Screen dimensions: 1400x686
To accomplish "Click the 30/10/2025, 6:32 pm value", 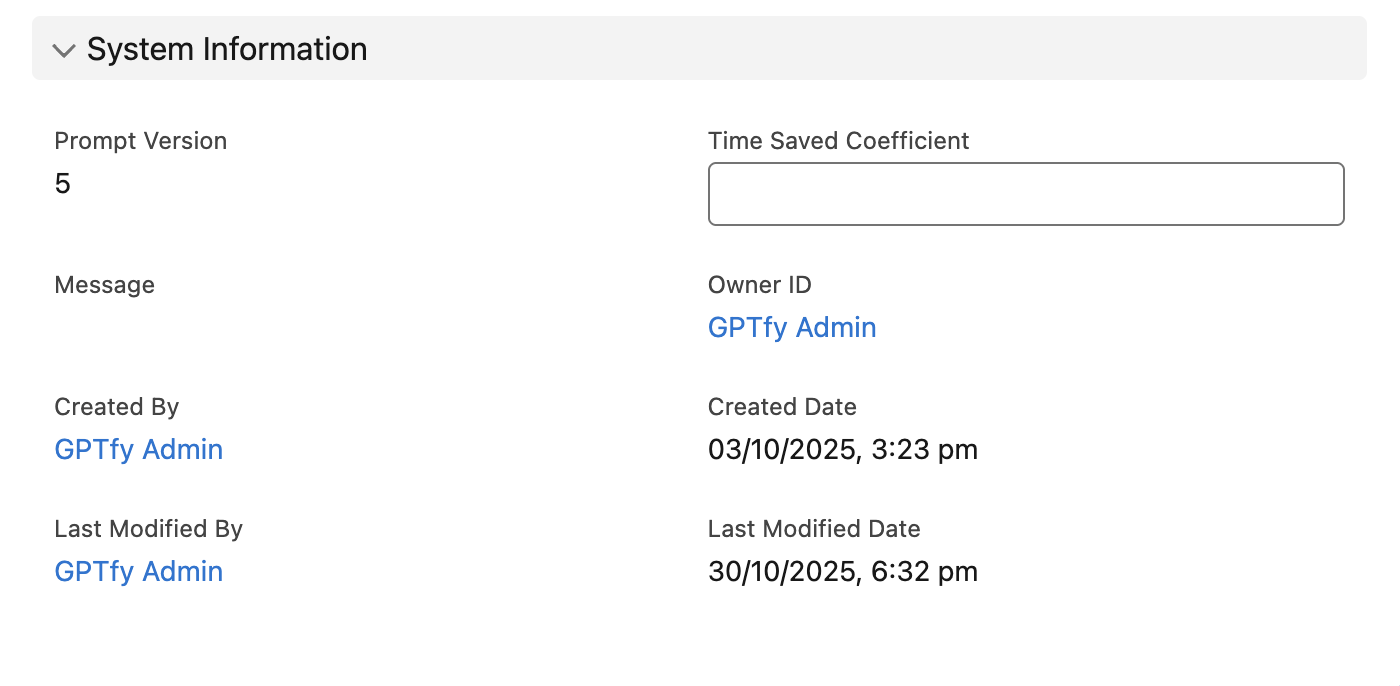I will point(843,572).
